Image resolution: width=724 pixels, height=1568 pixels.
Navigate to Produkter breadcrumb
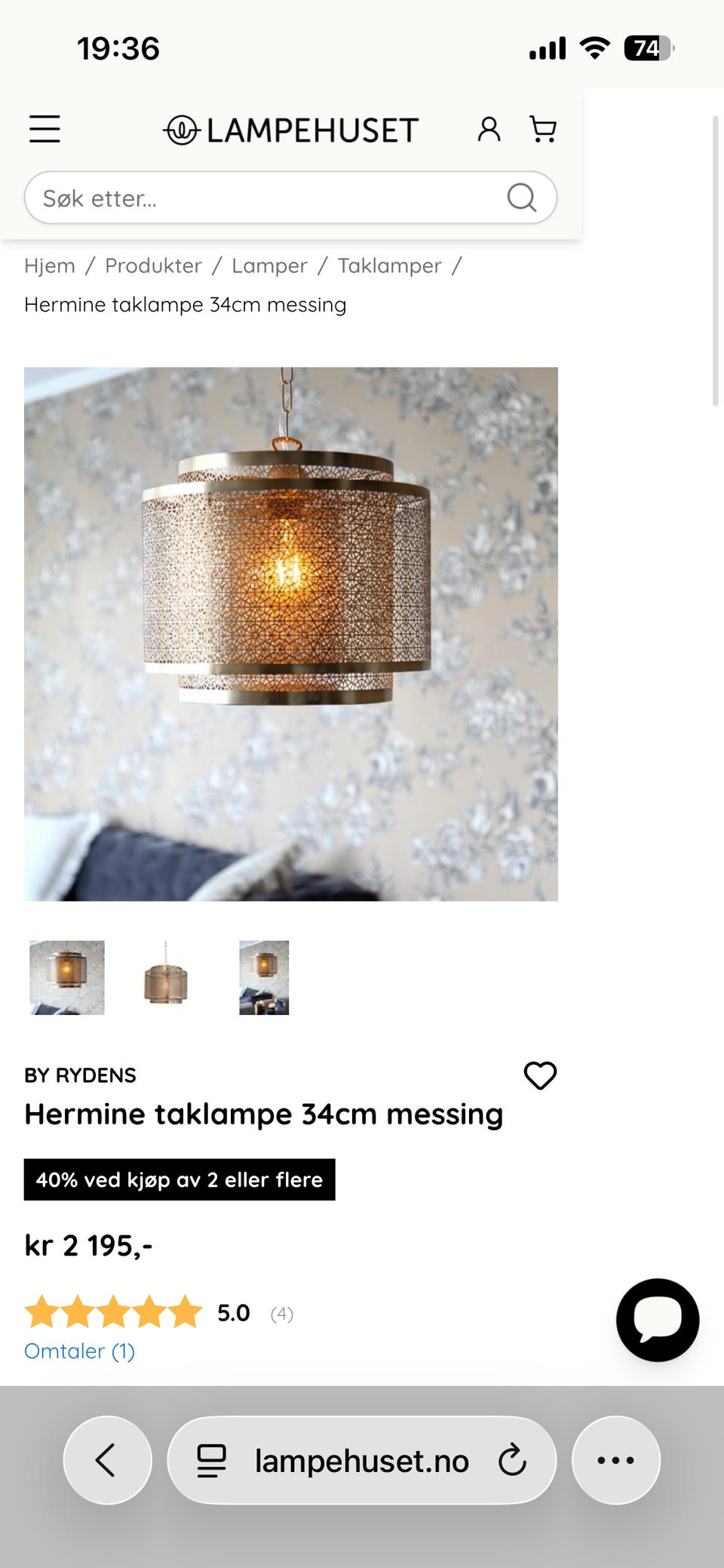click(x=153, y=266)
